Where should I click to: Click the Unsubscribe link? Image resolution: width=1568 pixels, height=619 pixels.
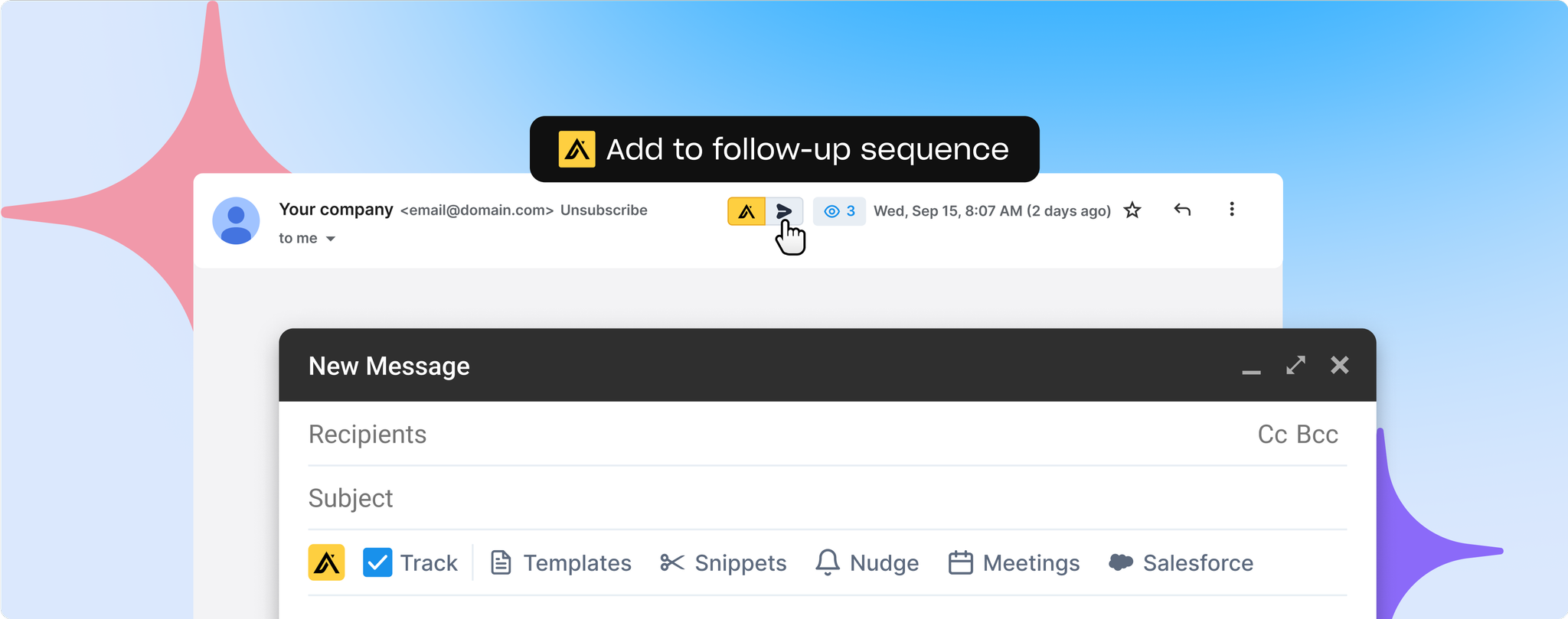pos(603,210)
